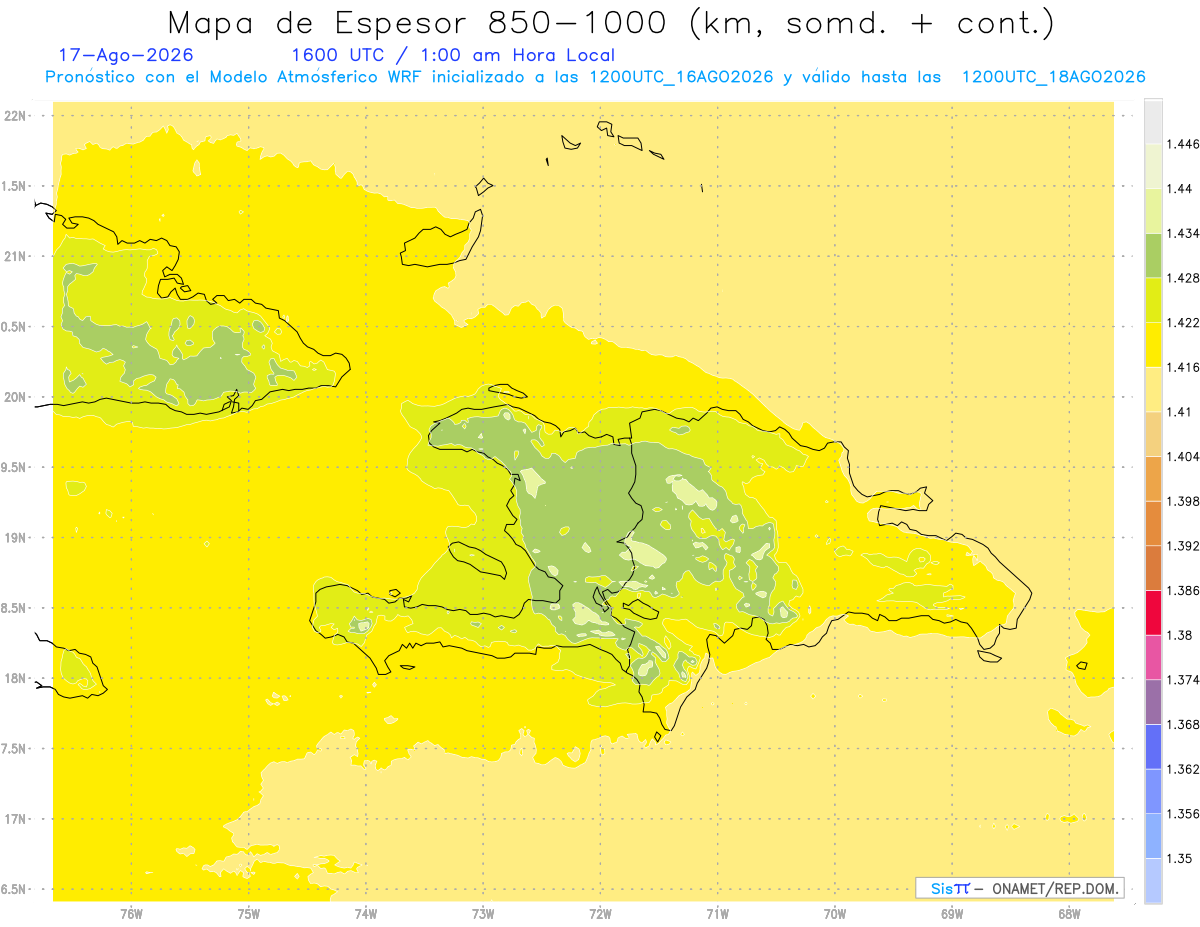Select the 69W longitude axis label
1200x927 pixels.
(x=952, y=914)
